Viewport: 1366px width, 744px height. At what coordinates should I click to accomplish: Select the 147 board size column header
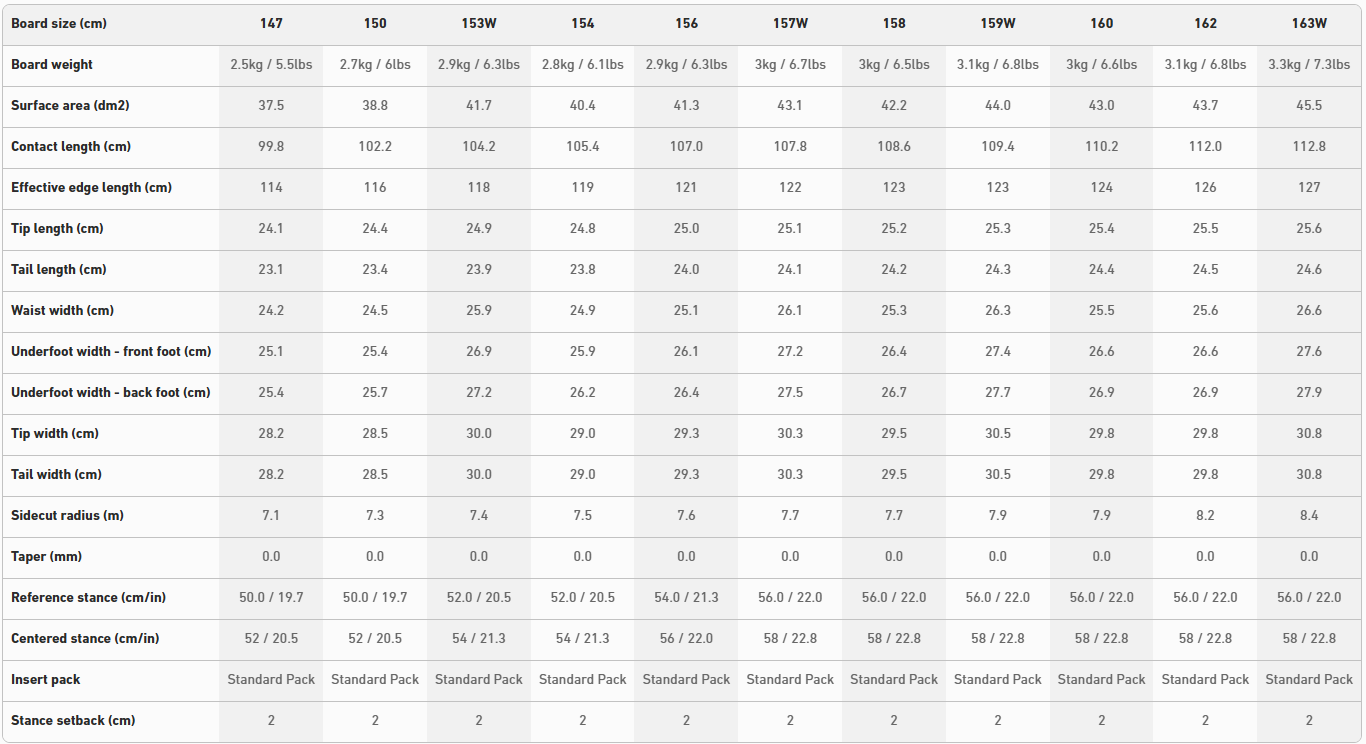click(x=271, y=23)
